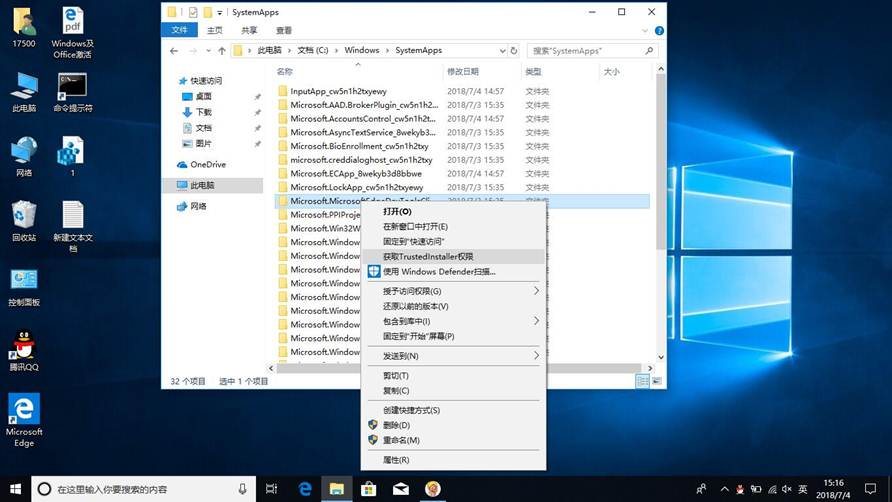This screenshot has width=892, height=502.
Task: Open 属性(R) from context menu
Action: pos(453,460)
